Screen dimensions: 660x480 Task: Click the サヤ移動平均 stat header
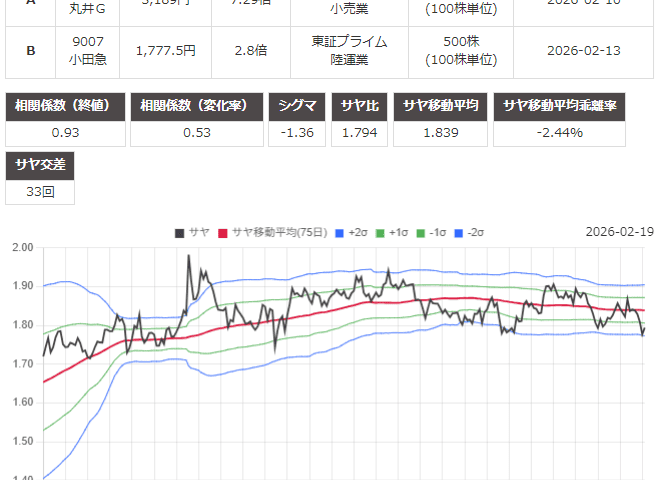[441, 107]
